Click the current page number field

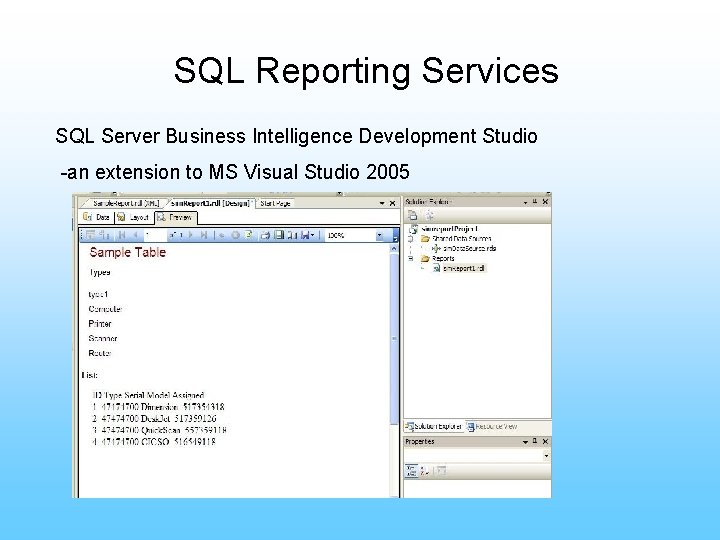point(154,235)
